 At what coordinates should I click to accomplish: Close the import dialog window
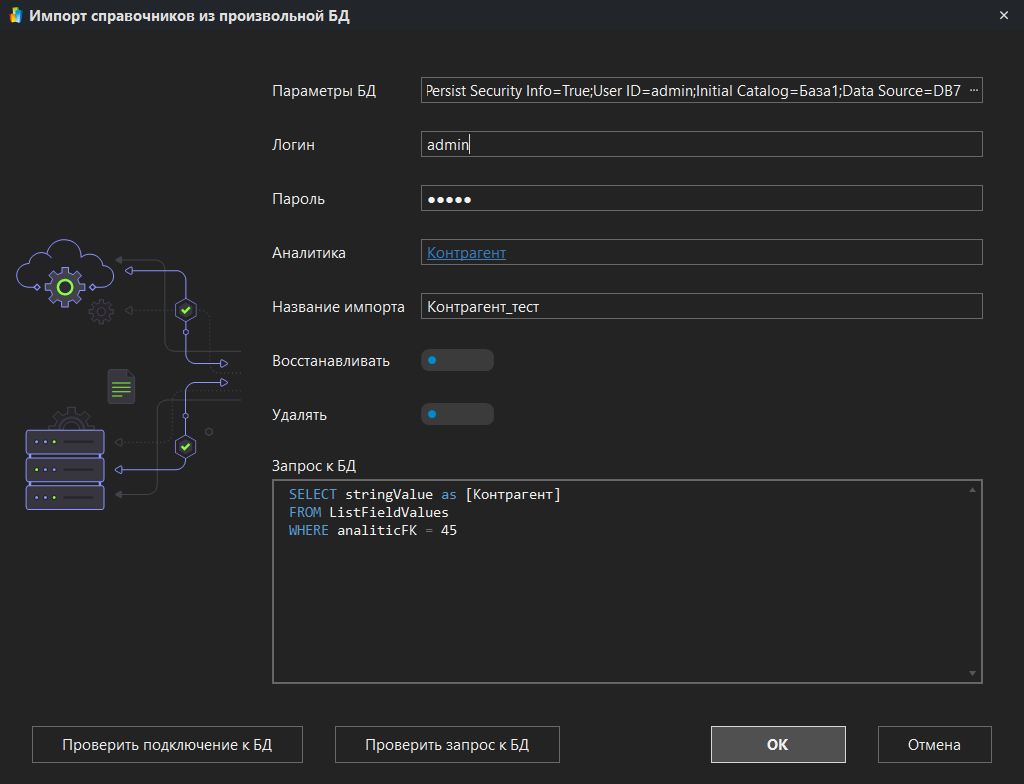pos(1004,16)
